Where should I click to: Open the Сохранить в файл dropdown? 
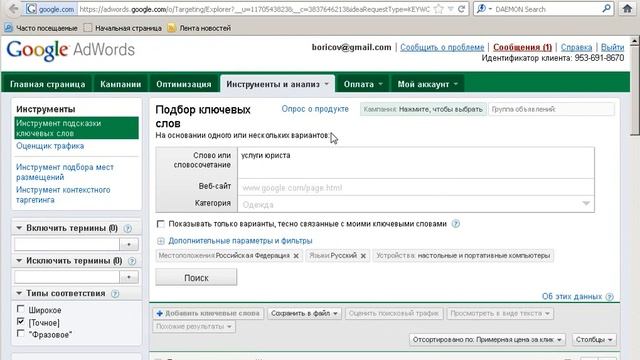pyautogui.click(x=304, y=313)
